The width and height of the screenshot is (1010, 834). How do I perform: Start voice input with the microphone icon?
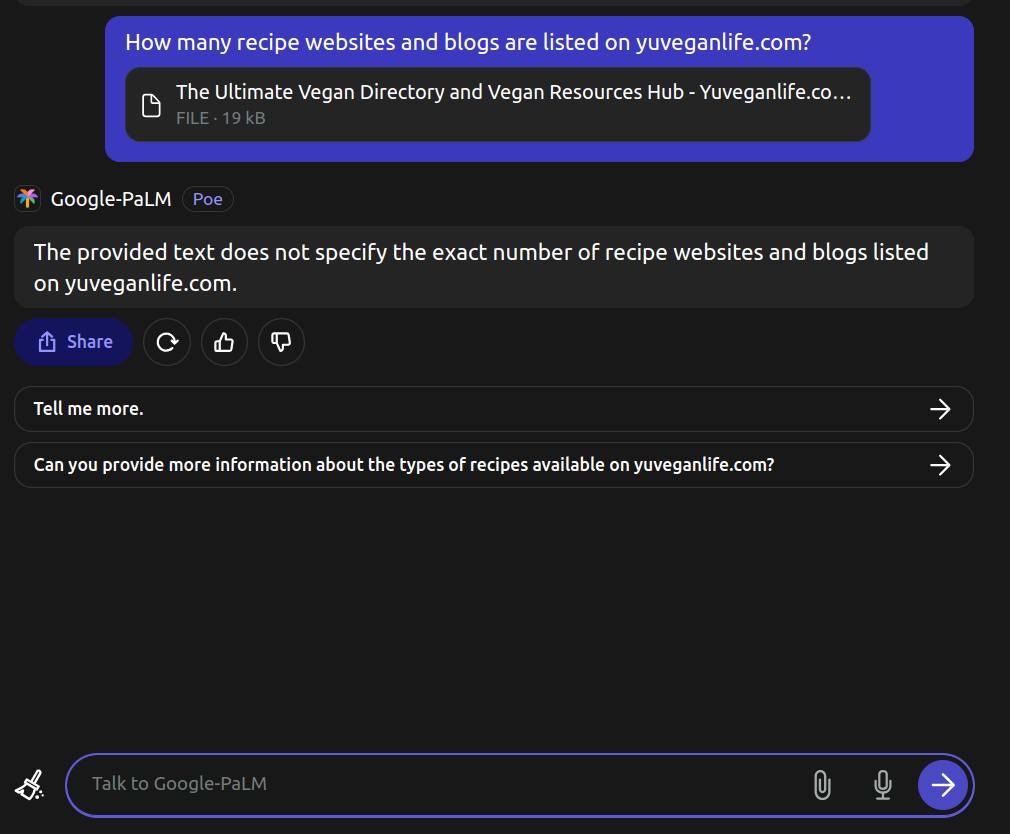tap(882, 785)
